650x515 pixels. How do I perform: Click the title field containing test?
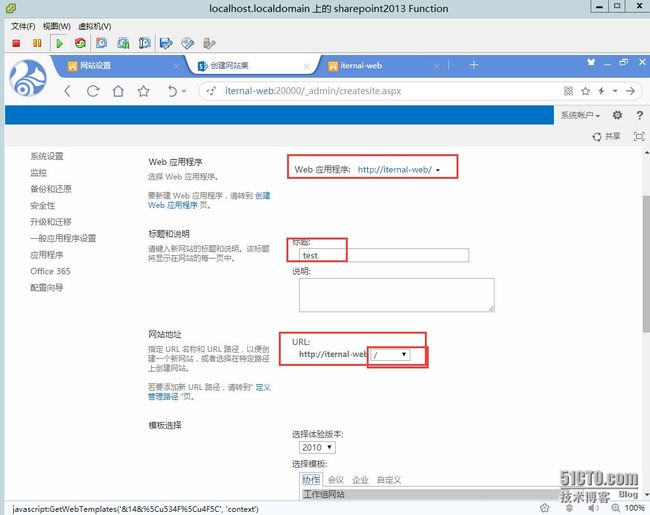click(x=384, y=255)
